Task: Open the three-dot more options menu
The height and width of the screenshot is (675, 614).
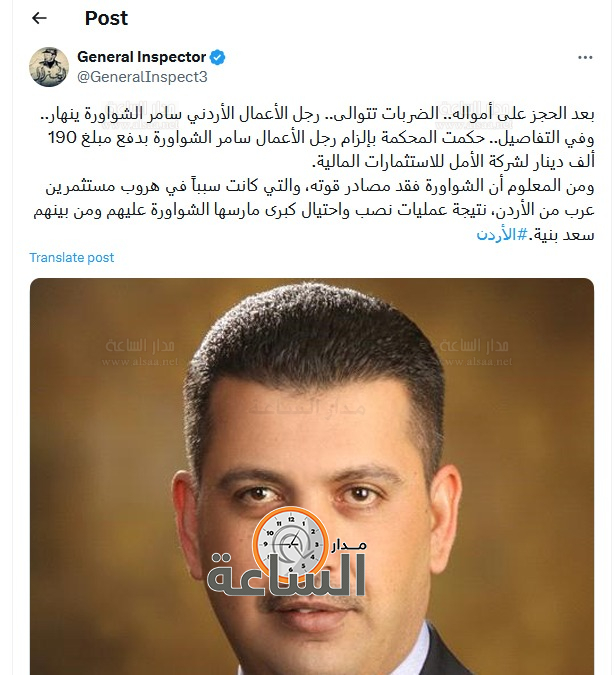Action: (x=585, y=57)
